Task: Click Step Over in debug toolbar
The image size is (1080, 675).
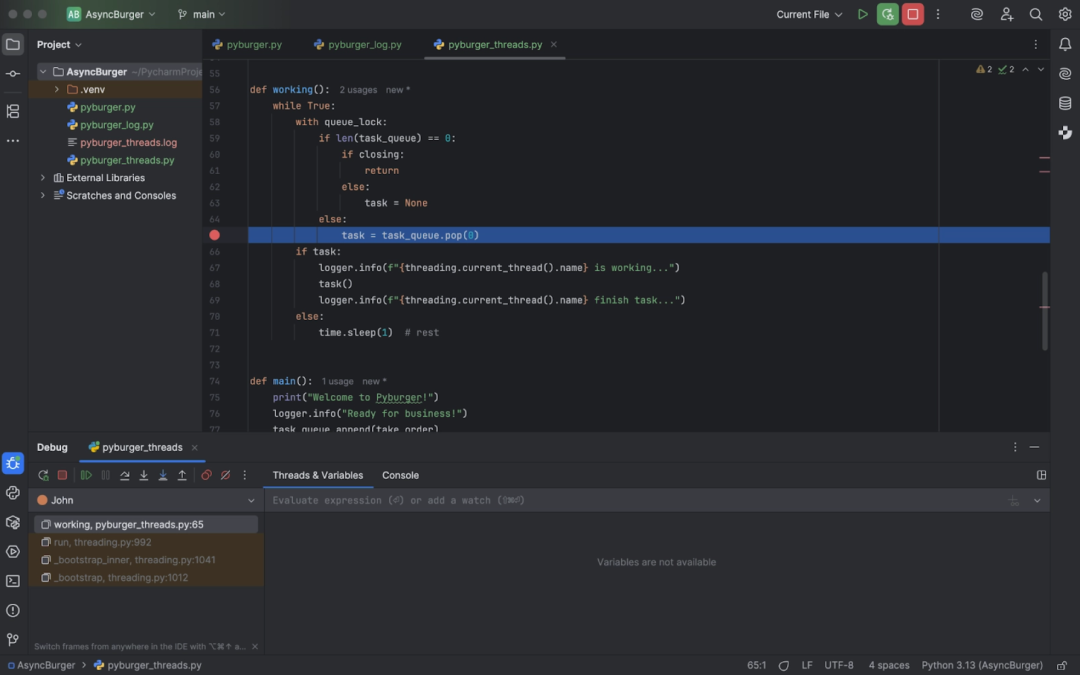Action: pos(125,475)
